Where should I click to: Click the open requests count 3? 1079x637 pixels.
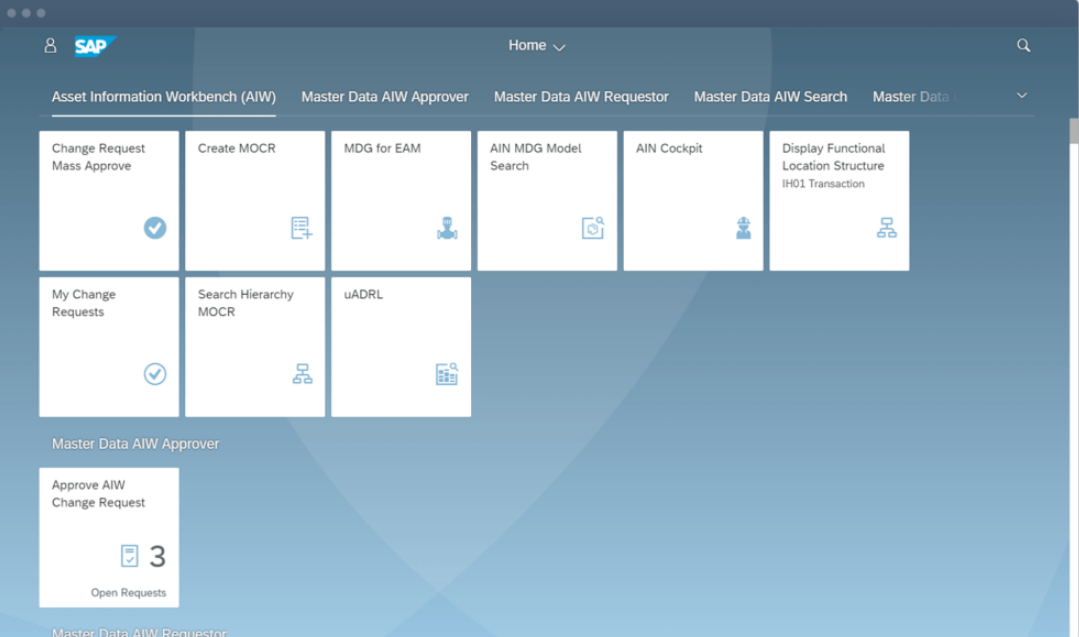[158, 557]
